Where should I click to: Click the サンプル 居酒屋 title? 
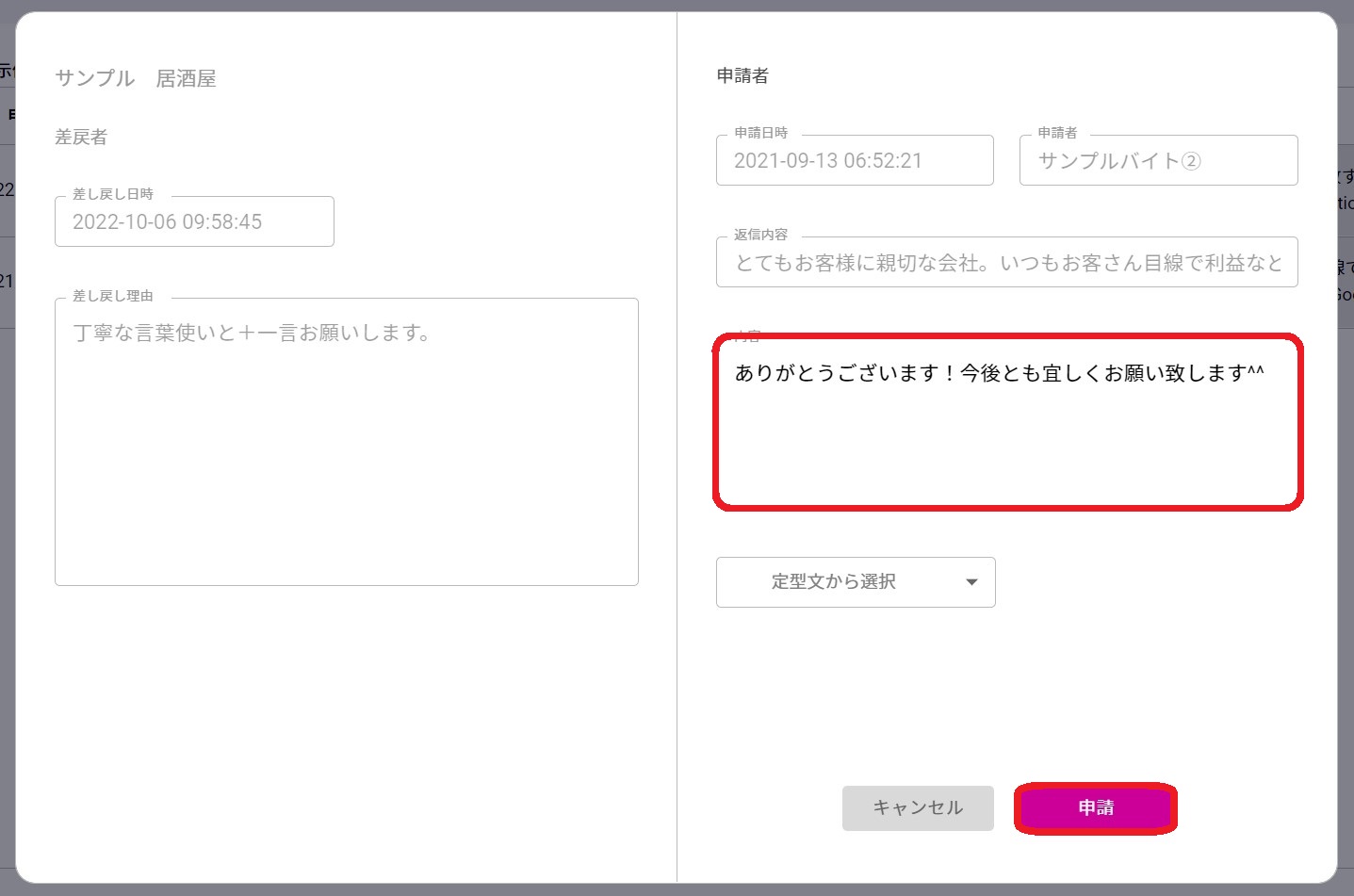(136, 78)
